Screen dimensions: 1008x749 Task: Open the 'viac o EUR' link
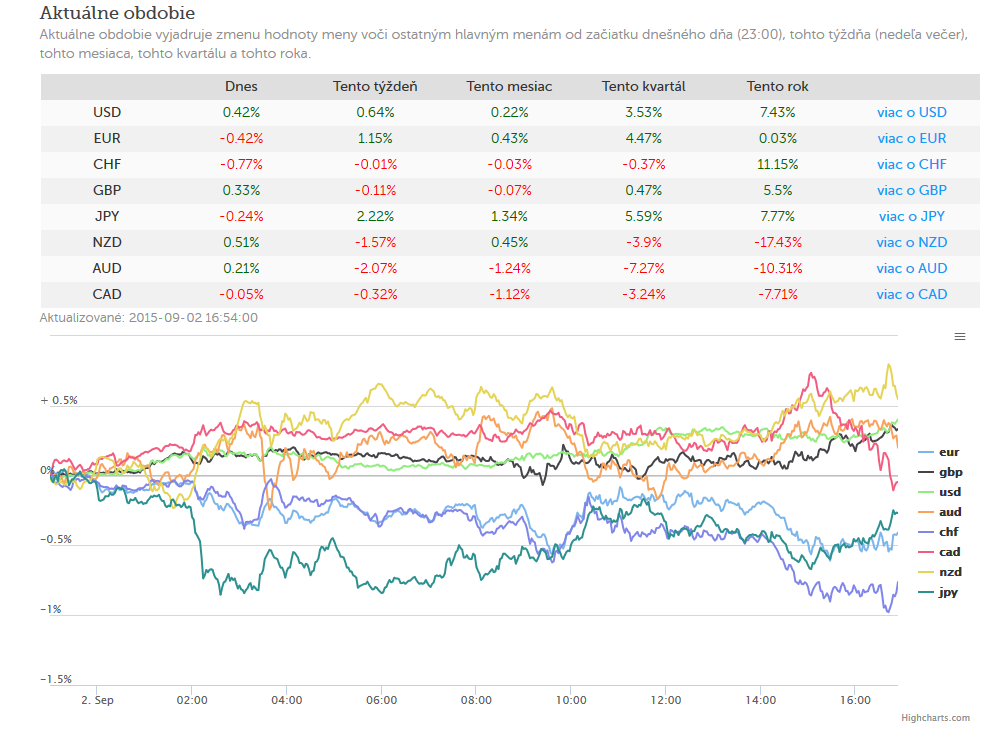[912, 138]
